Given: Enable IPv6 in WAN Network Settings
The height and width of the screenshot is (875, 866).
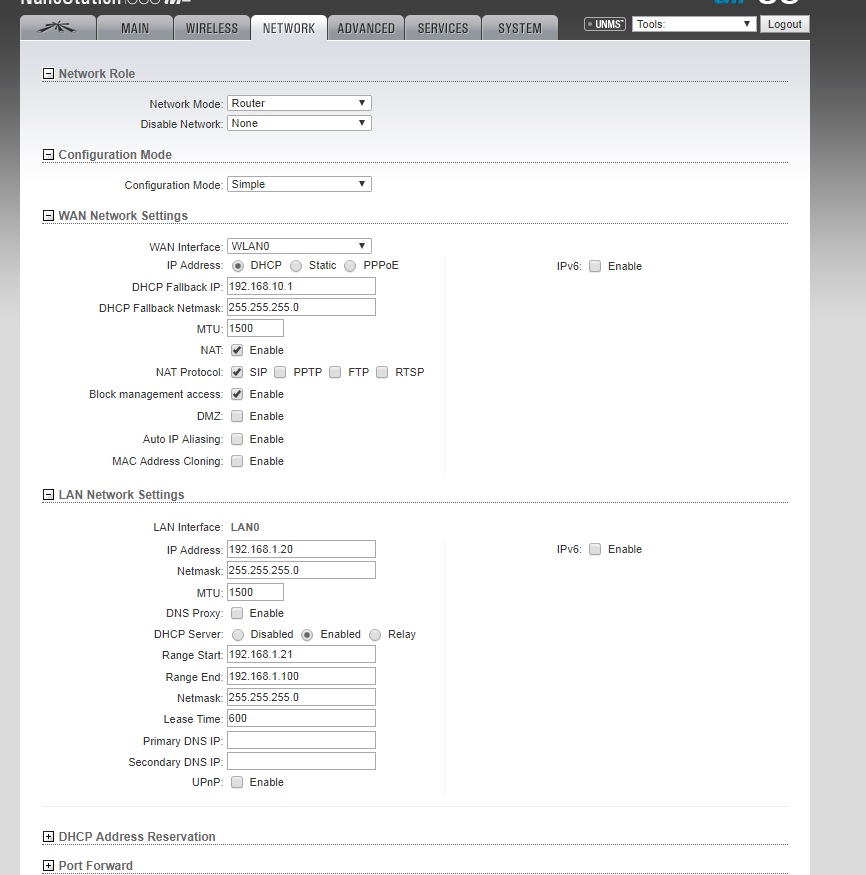Looking at the screenshot, I should [595, 266].
